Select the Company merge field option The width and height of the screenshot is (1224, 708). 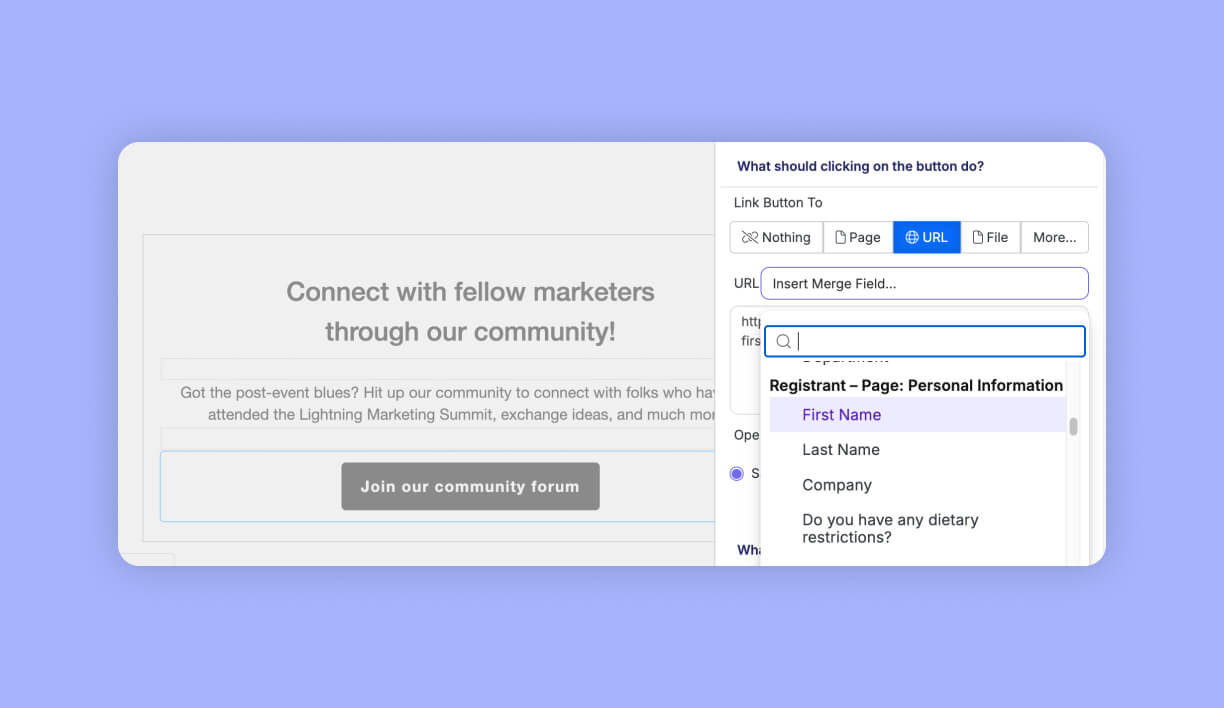pyautogui.click(x=837, y=485)
